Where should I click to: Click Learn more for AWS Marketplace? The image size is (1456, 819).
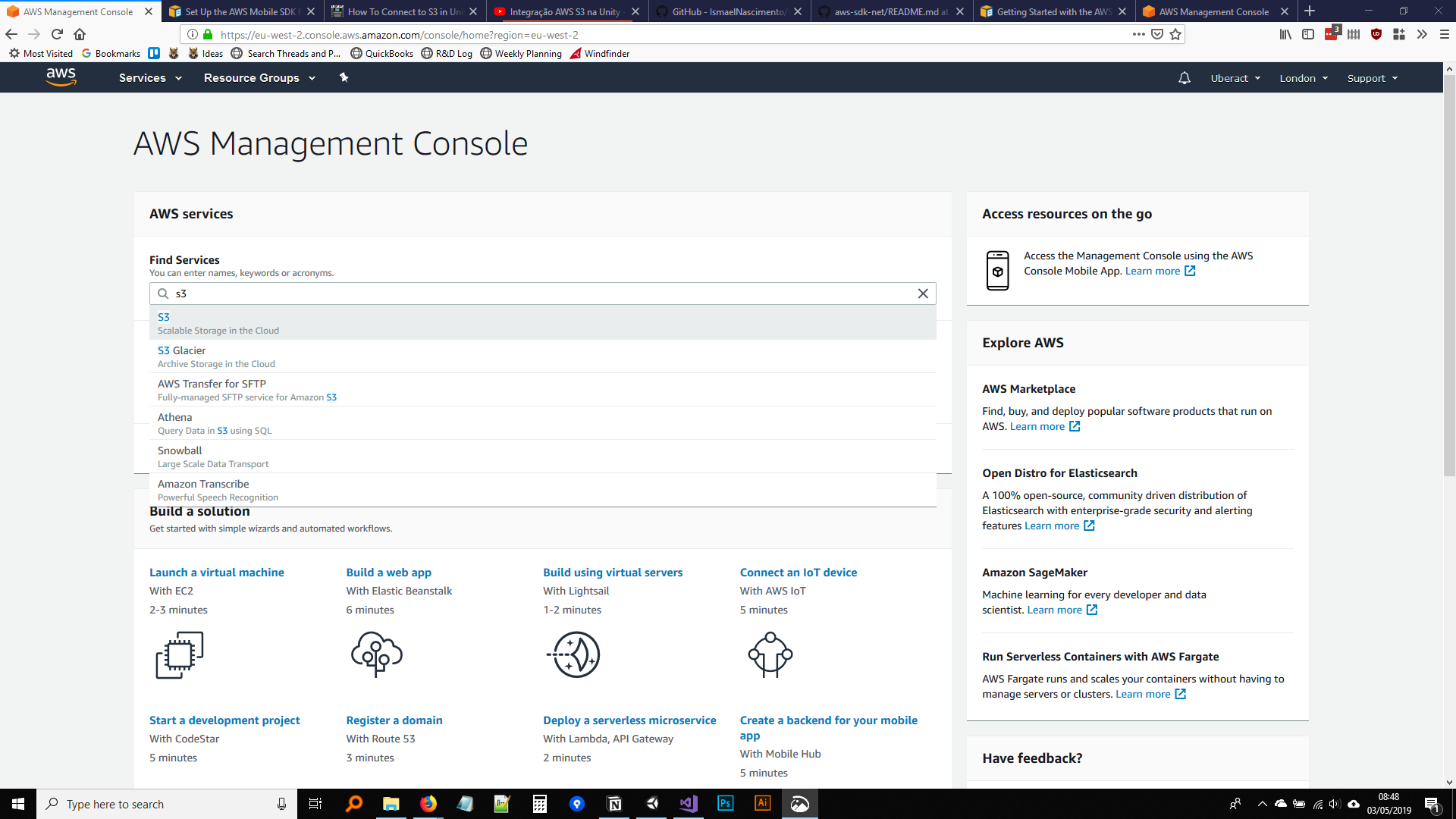[x=1044, y=426]
